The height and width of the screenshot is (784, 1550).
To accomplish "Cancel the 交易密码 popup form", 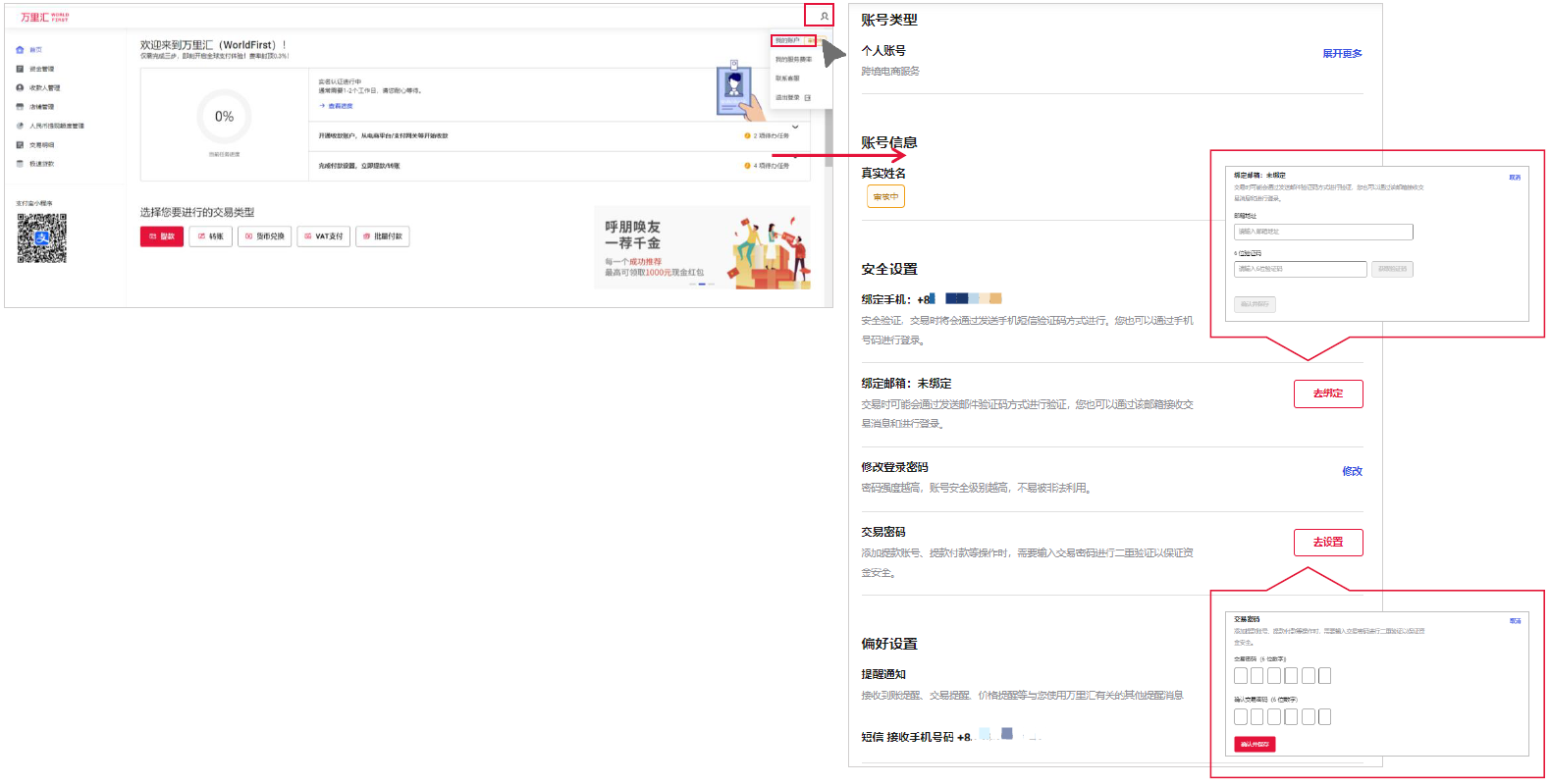I will (1515, 621).
